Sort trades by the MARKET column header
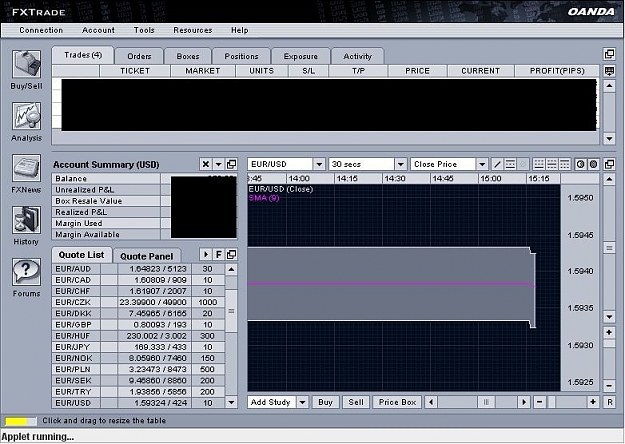Image resolution: width=625 pixels, height=444 pixels. (202, 71)
